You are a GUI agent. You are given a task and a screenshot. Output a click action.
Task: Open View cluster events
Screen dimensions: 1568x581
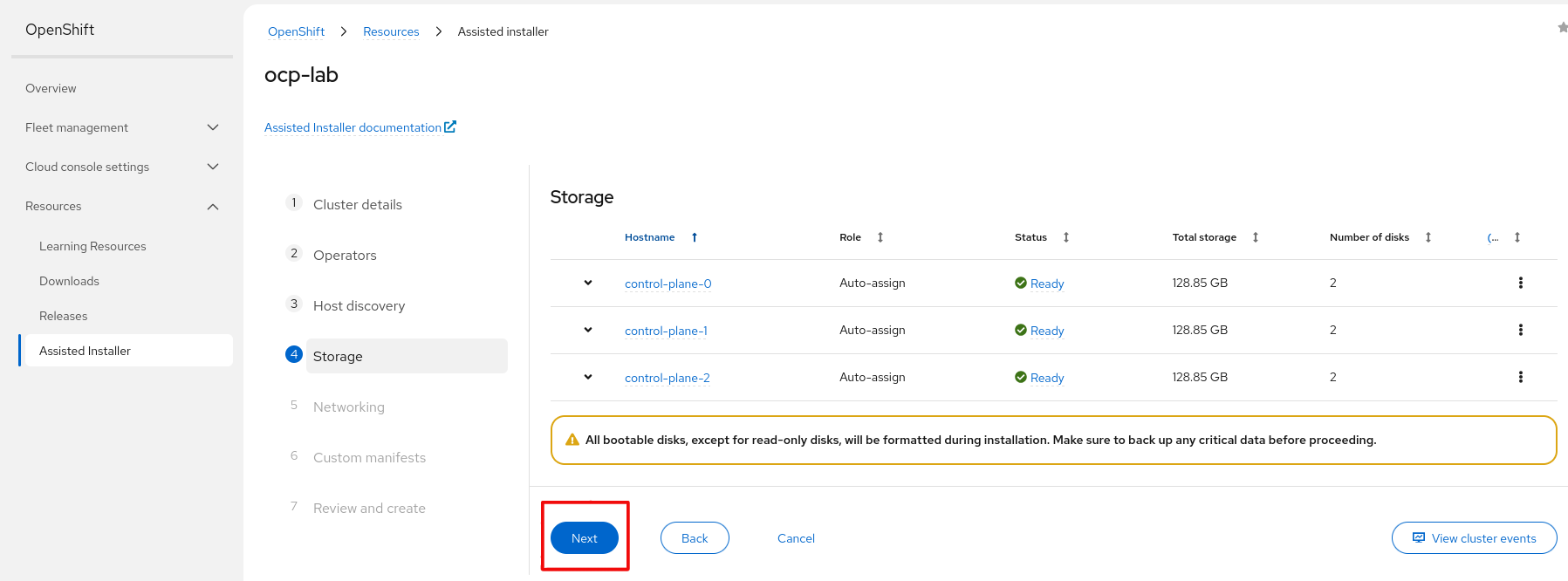click(x=1474, y=538)
